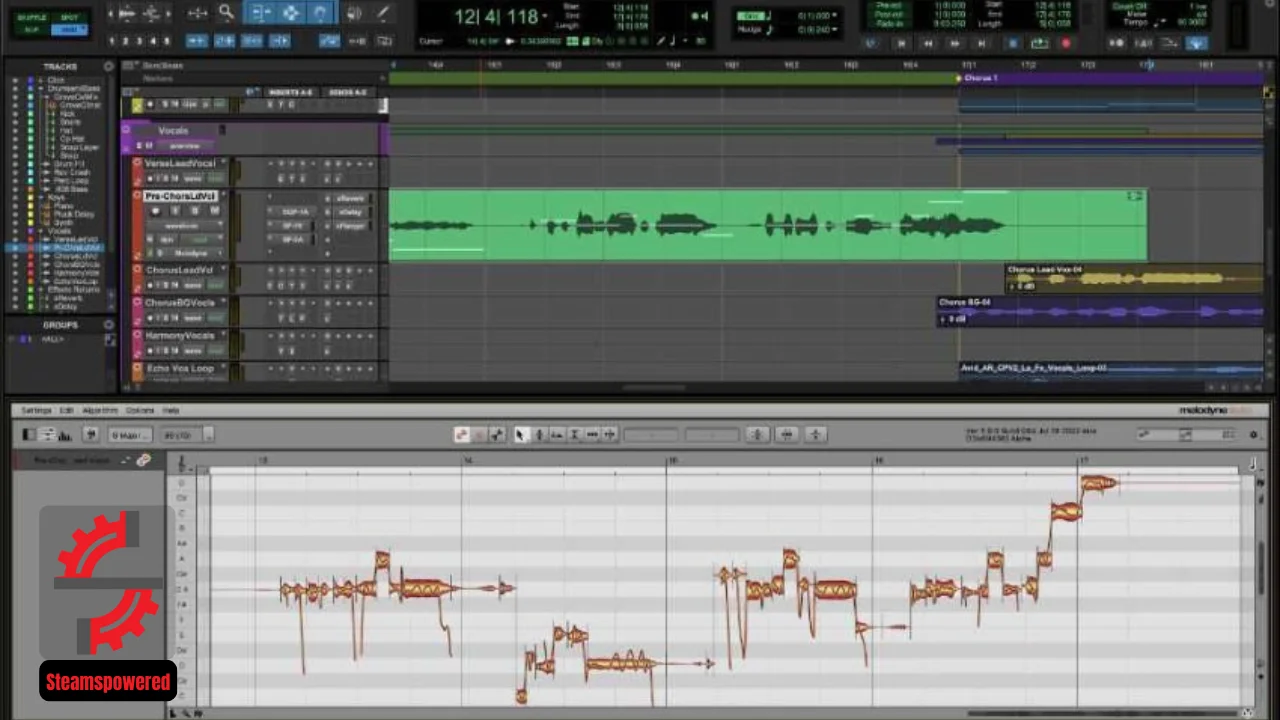Select the Selector tool
The width and height of the screenshot is (1280, 720).
tap(291, 13)
